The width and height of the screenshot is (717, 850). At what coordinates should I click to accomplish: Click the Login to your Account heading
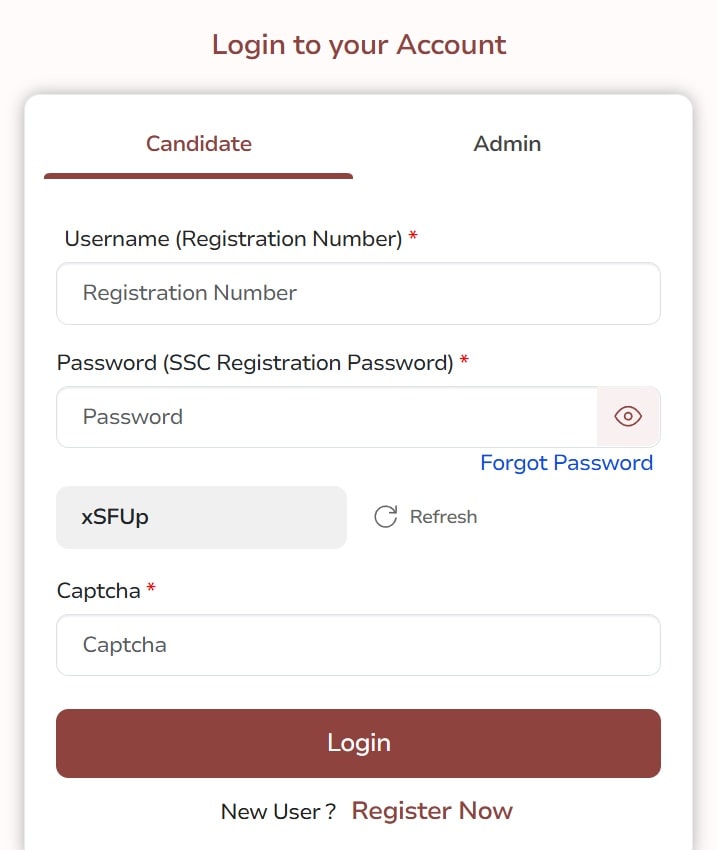[359, 44]
